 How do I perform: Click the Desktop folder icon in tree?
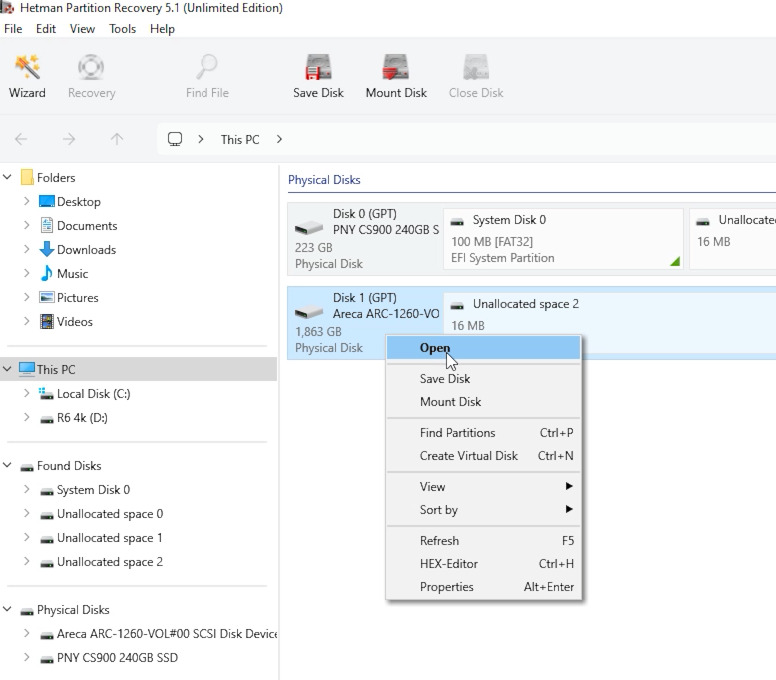pyautogui.click(x=47, y=201)
